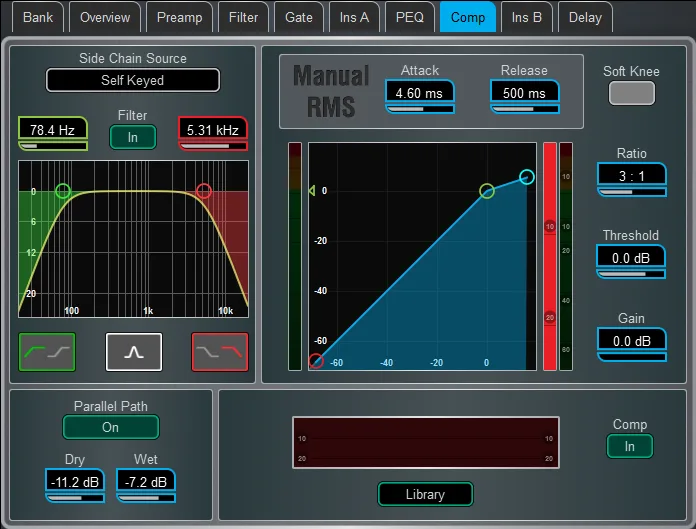Select the Threshold 0.0 dB value box
The height and width of the screenshot is (529, 696).
(631, 258)
